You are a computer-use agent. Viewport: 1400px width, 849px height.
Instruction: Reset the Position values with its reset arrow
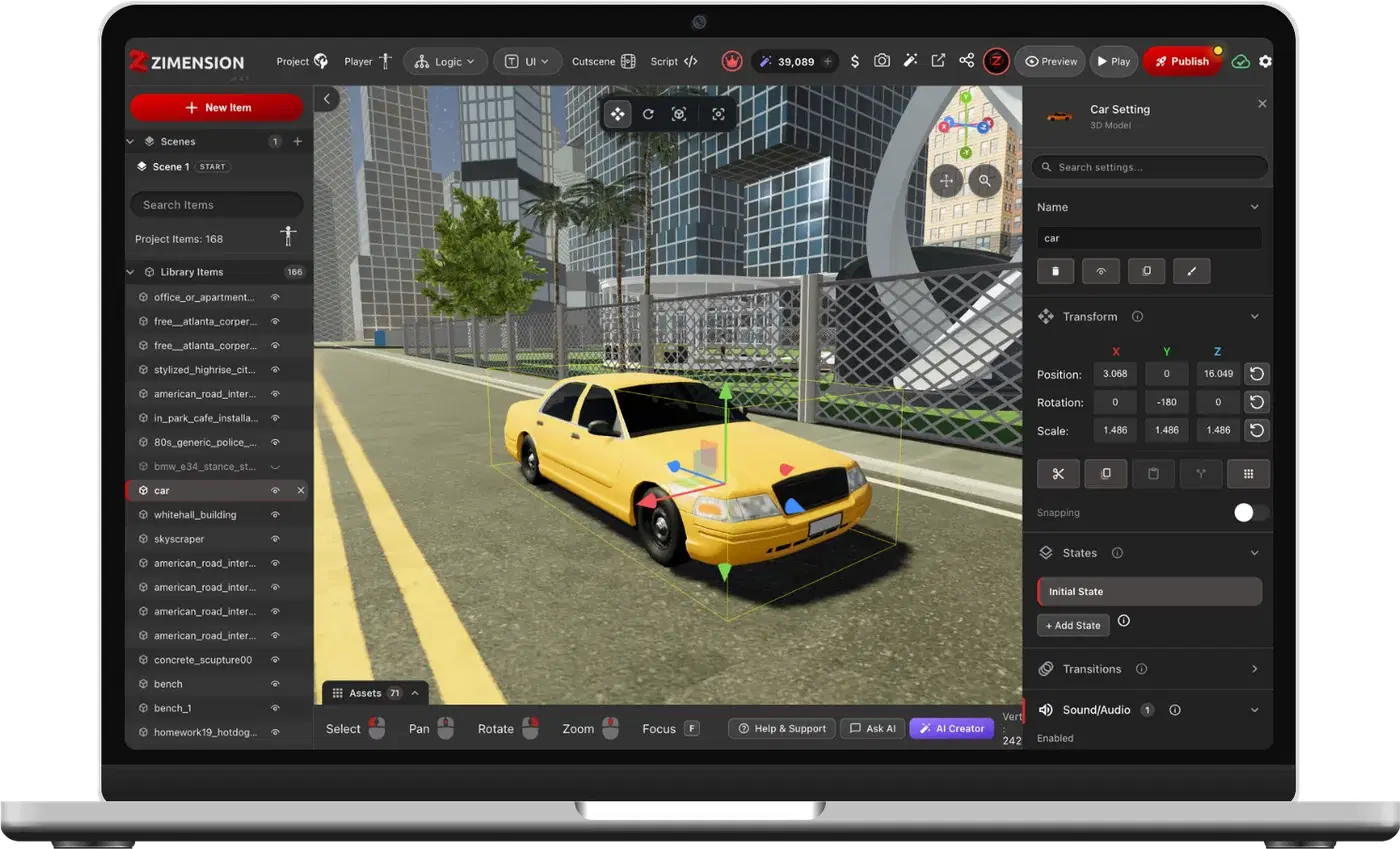click(x=1257, y=374)
